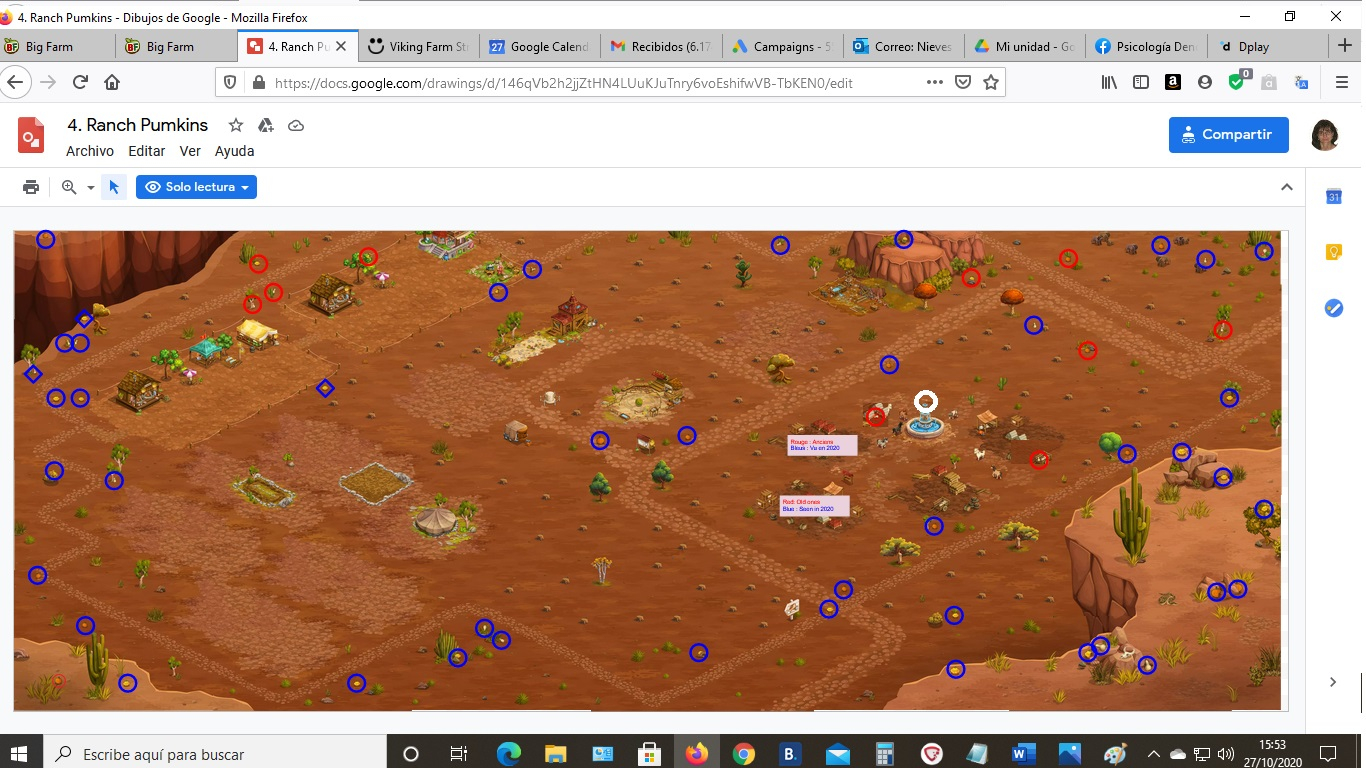Open the Firefox hamburger menu
Image resolution: width=1366 pixels, height=768 pixels.
(1342, 83)
